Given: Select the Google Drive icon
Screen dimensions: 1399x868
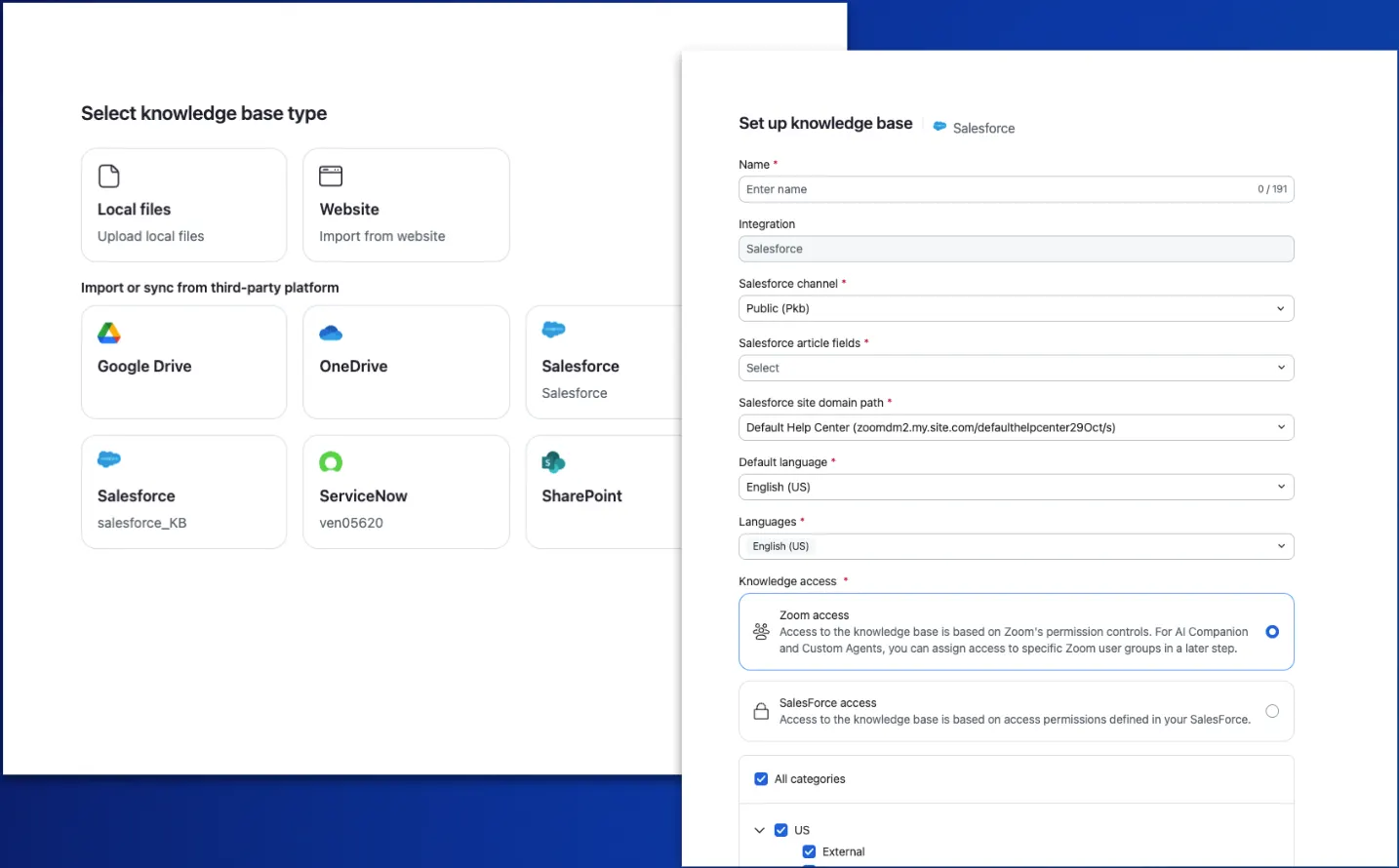Looking at the screenshot, I should pos(108,333).
